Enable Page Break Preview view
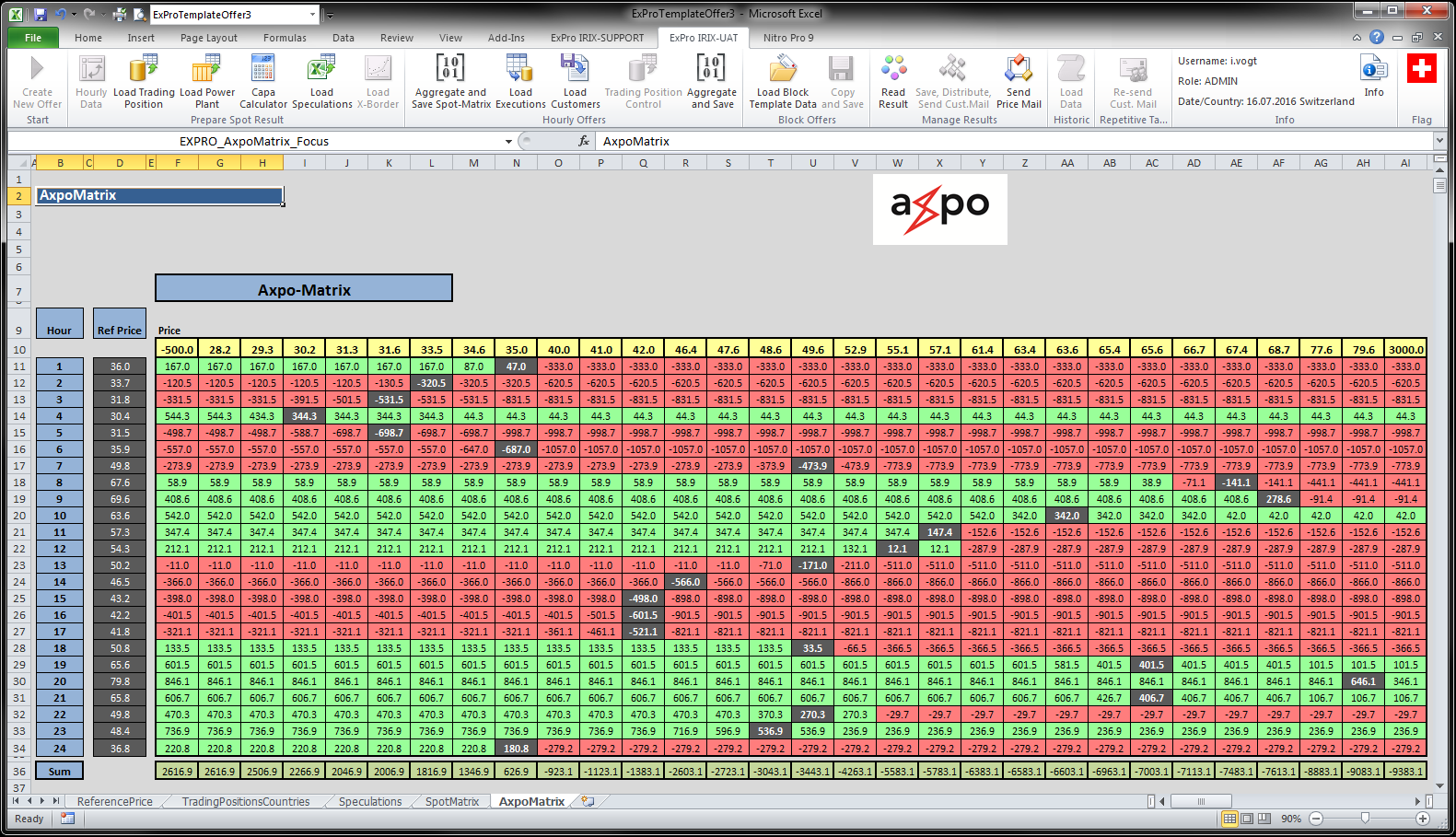 click(1264, 819)
